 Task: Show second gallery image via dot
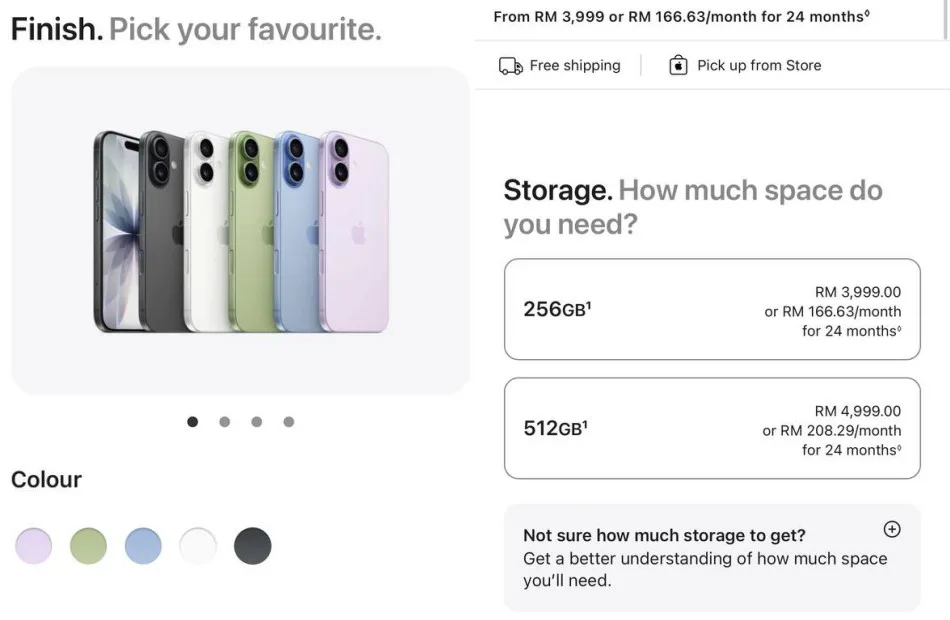224,422
